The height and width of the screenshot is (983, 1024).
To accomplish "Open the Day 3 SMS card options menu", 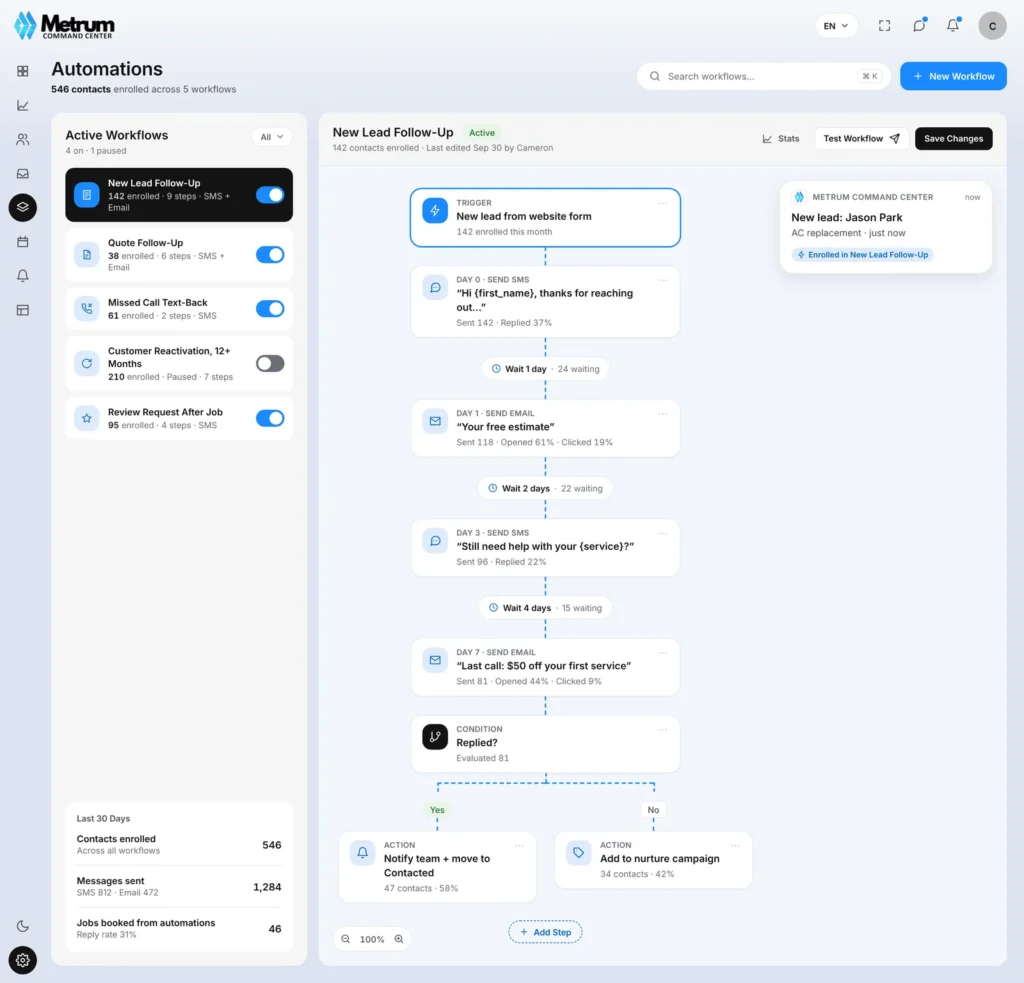I will coord(663,534).
